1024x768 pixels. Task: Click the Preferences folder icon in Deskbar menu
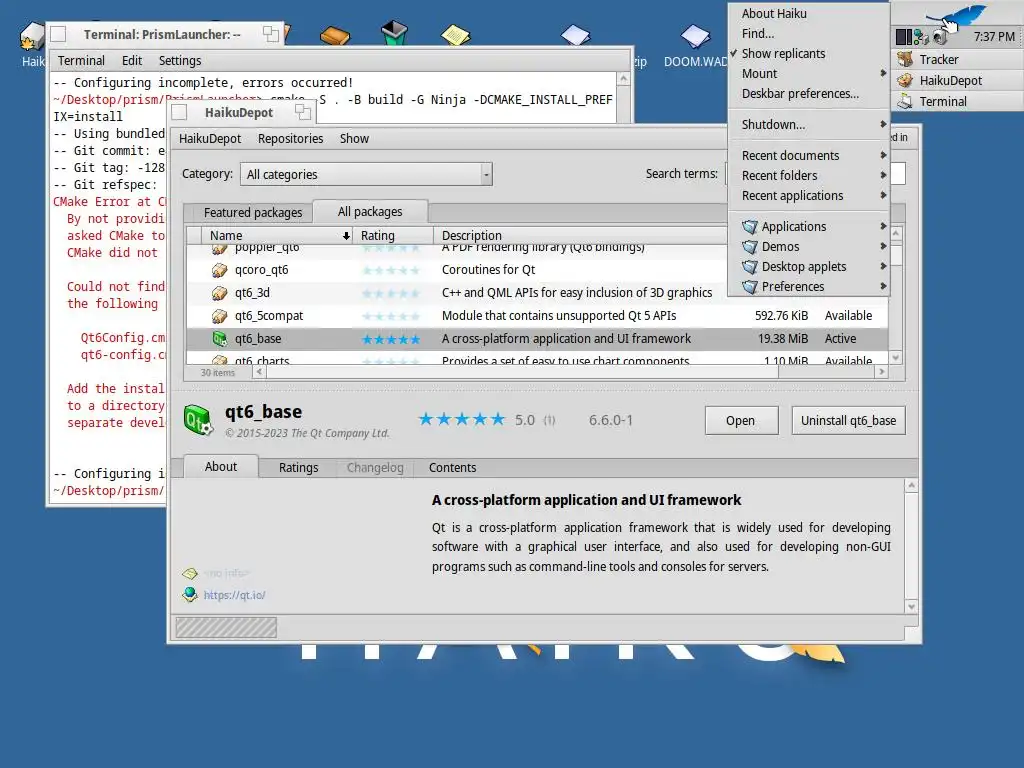coord(750,287)
